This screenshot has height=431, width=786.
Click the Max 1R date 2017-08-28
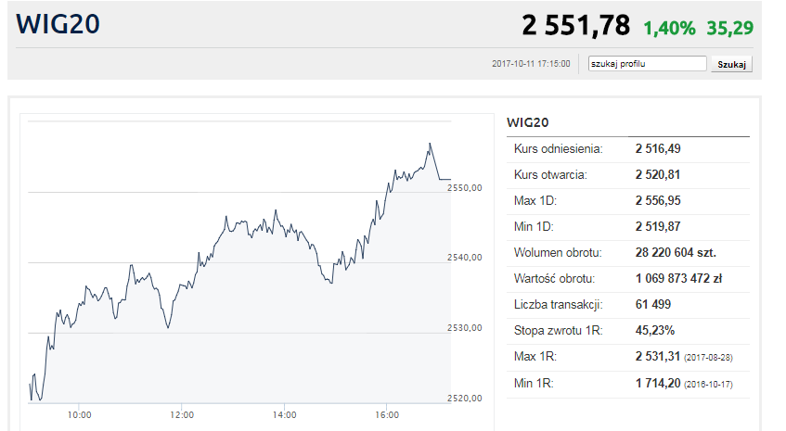coord(708,358)
